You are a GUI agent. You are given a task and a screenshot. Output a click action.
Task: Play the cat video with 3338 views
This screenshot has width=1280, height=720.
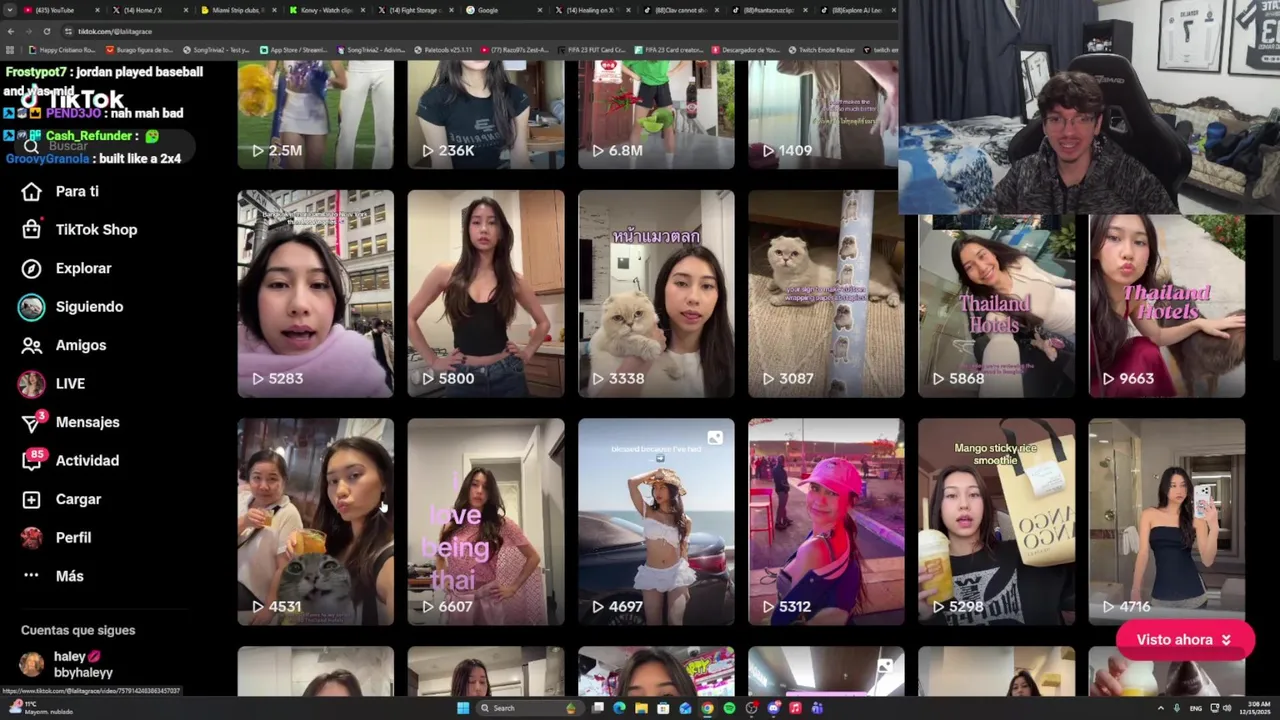point(656,293)
